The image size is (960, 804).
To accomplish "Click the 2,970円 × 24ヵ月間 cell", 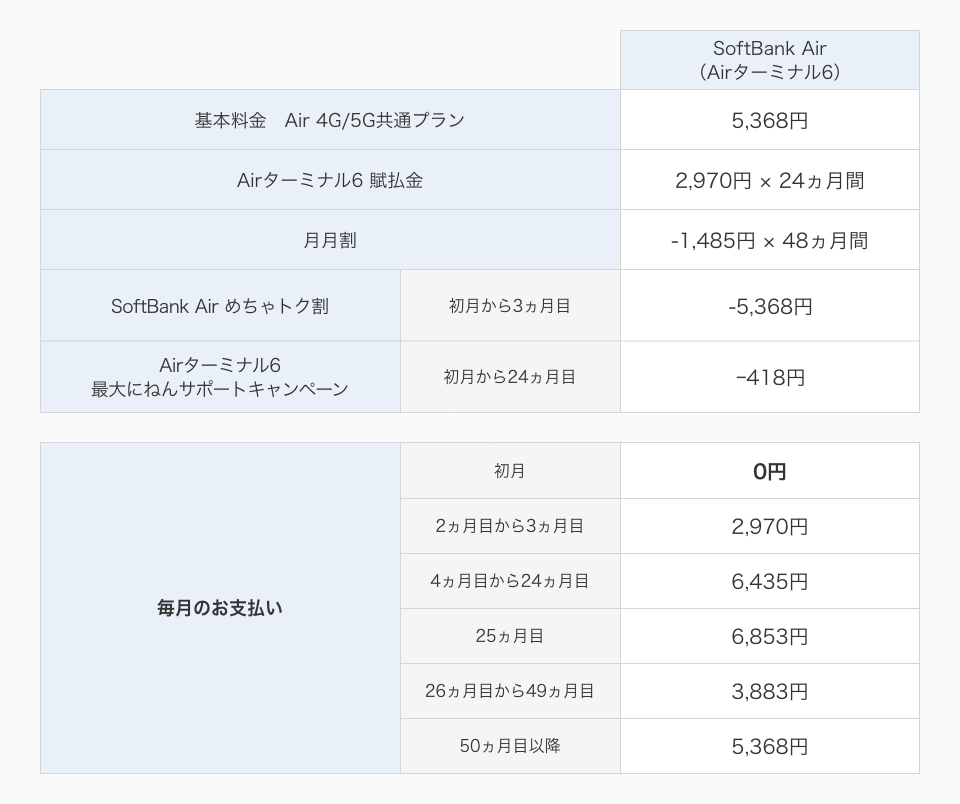I will [x=769, y=181].
